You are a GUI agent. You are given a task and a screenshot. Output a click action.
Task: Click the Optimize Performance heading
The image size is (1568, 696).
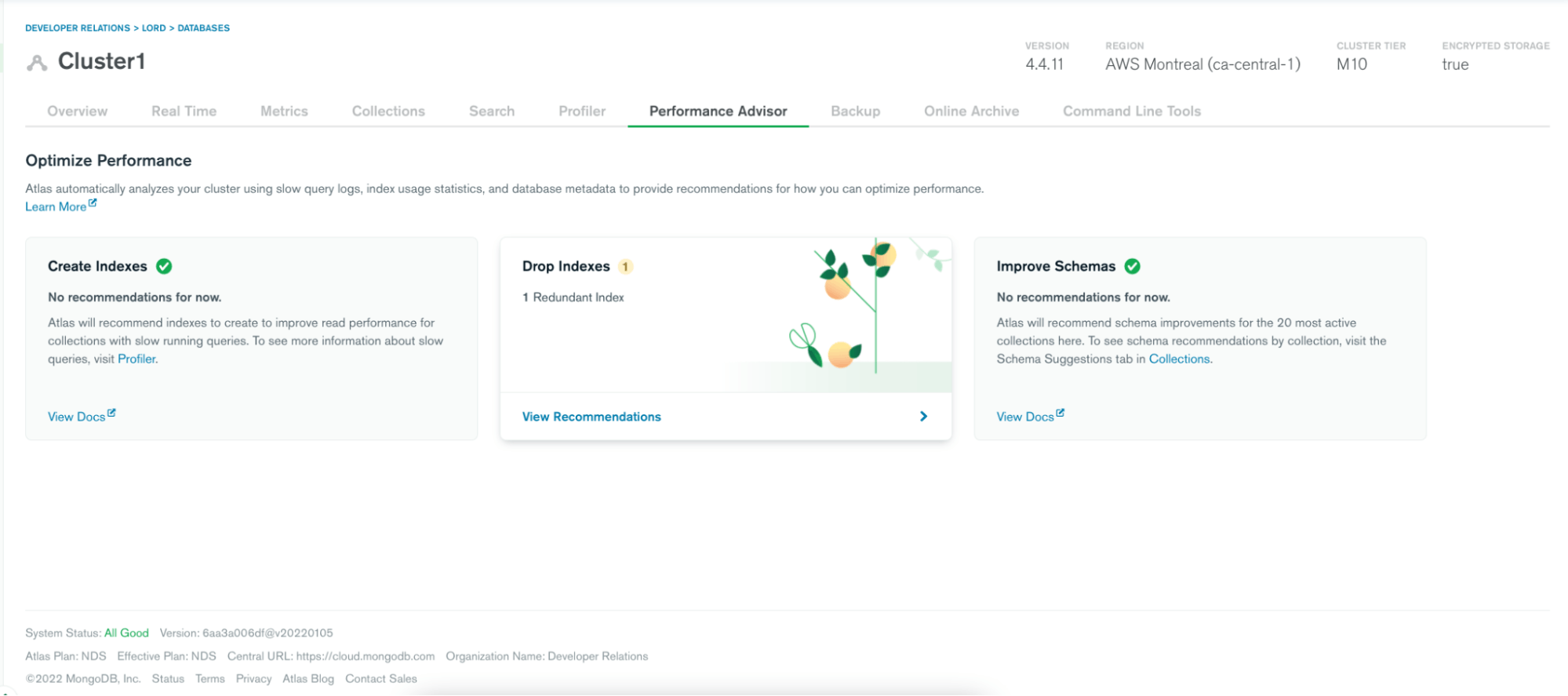click(108, 161)
